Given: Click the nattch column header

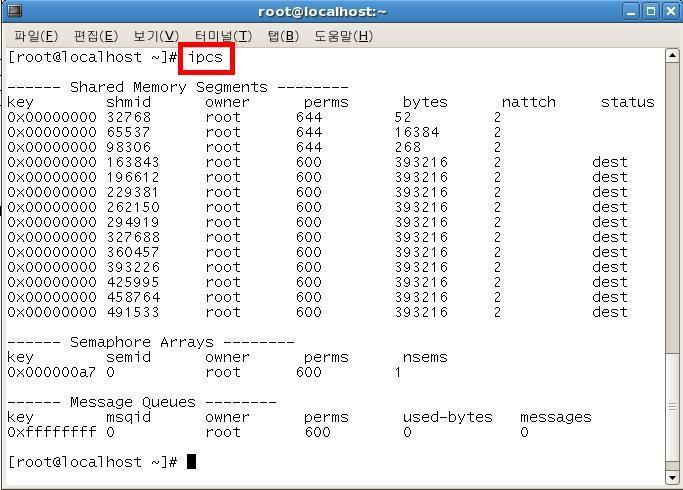Looking at the screenshot, I should pyautogui.click(x=529, y=102).
